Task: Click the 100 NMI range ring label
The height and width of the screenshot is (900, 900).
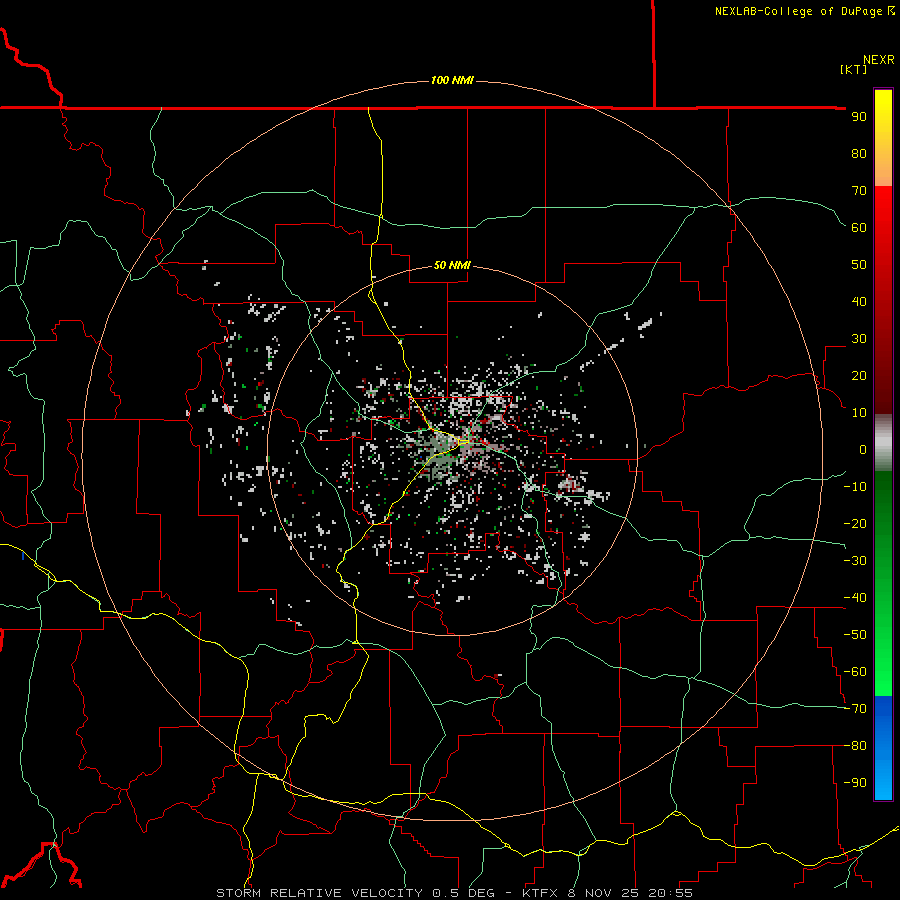Action: click(x=452, y=80)
